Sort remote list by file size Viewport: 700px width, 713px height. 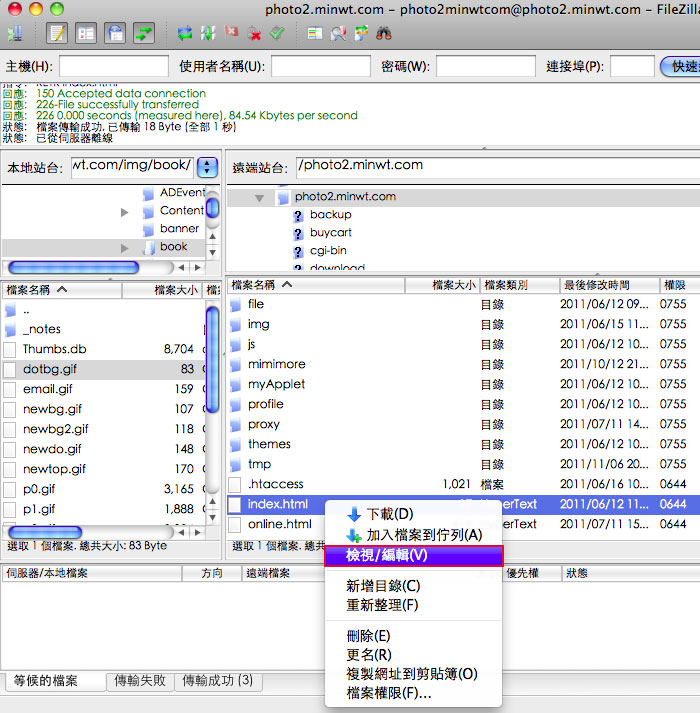coord(442,285)
